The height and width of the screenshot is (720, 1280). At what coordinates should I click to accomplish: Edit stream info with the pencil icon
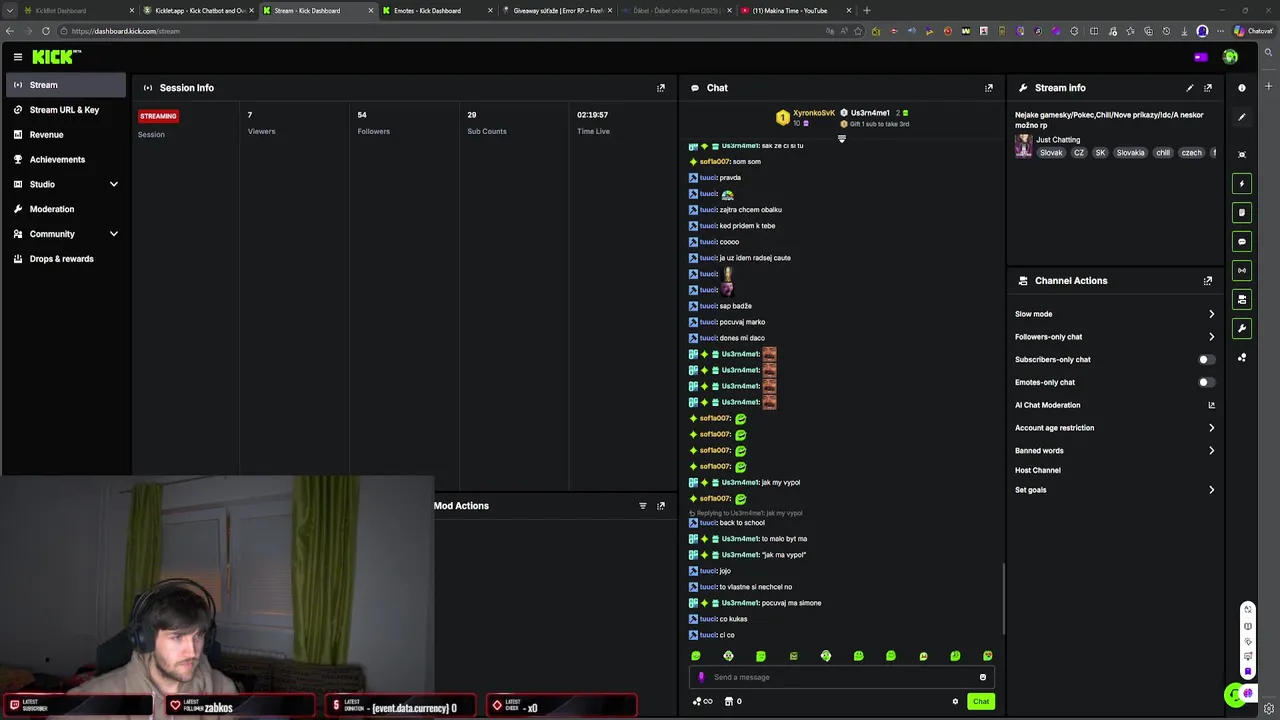click(1189, 88)
